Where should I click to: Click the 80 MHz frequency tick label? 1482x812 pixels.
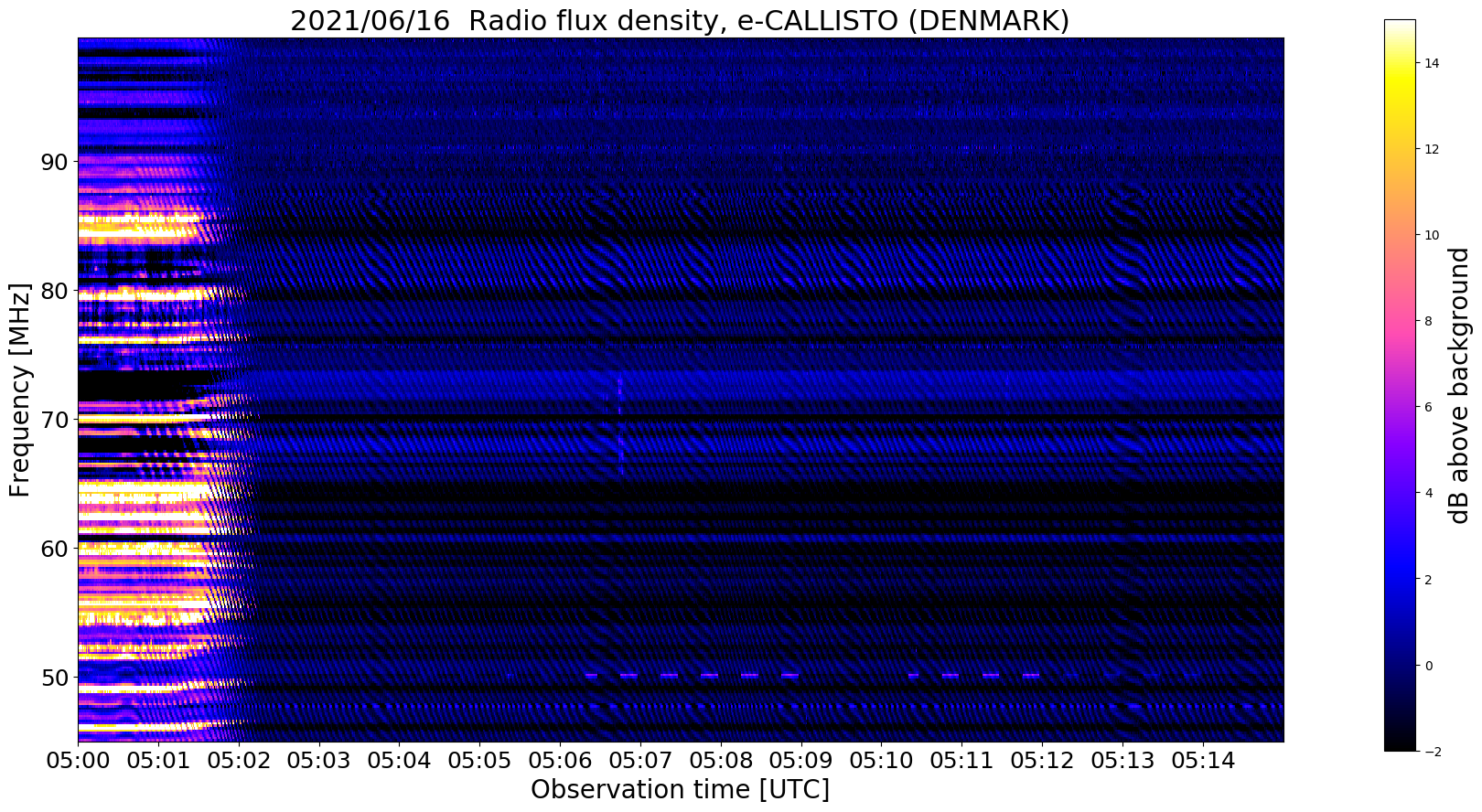(x=54, y=291)
